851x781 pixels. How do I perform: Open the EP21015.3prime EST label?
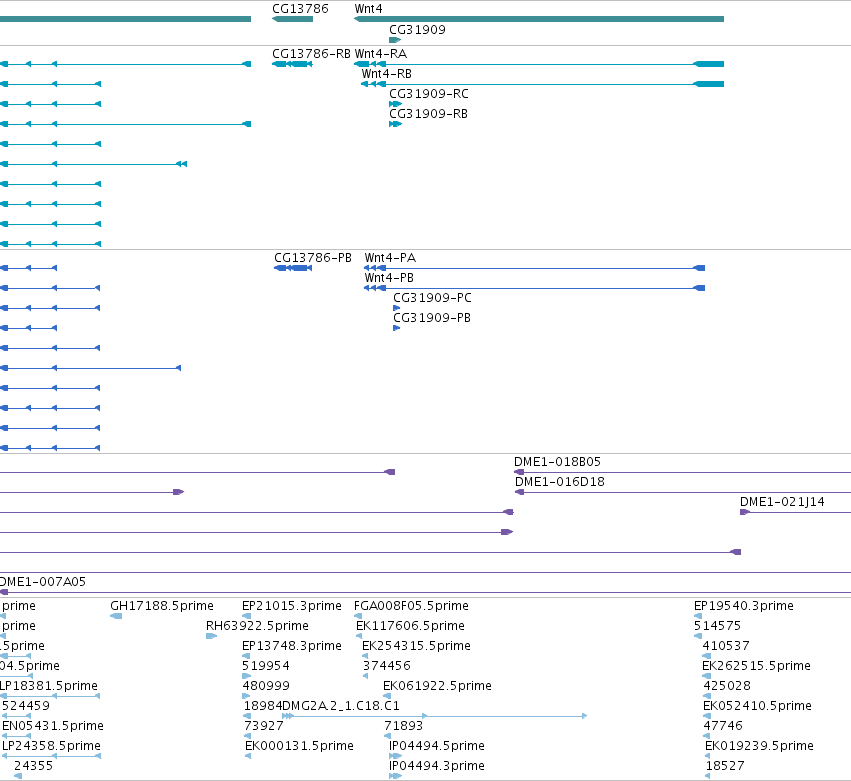(x=292, y=605)
